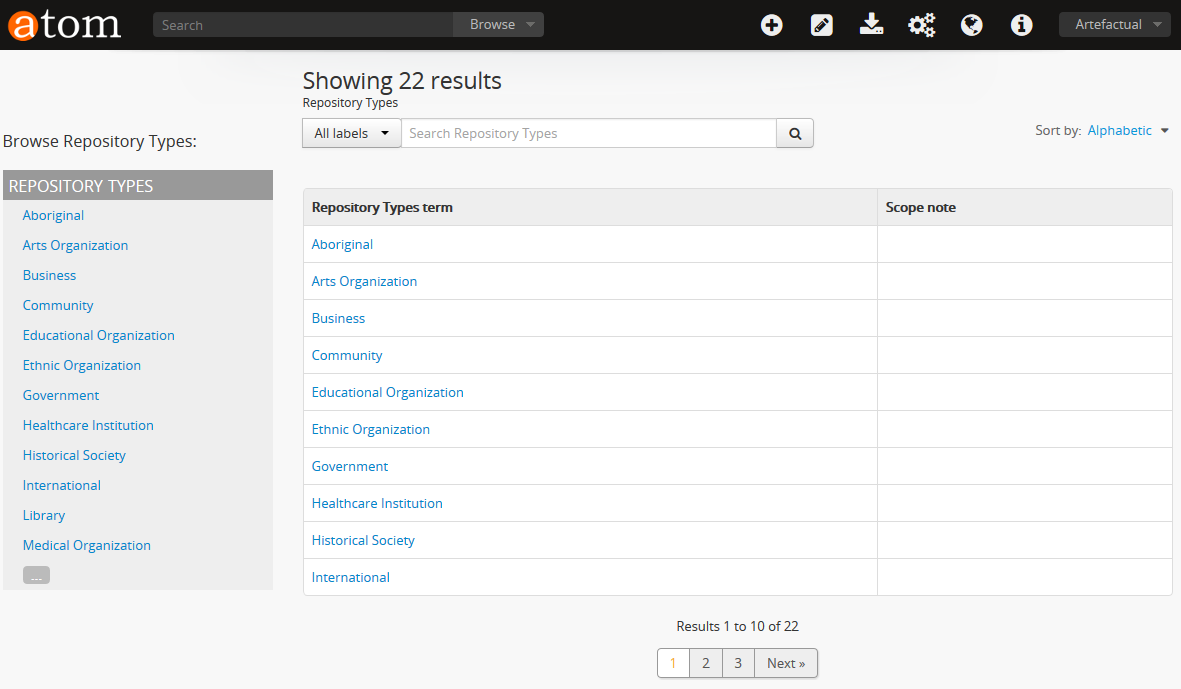Select Medical Organization in sidebar list
Image resolution: width=1181 pixels, height=689 pixels.
click(87, 545)
